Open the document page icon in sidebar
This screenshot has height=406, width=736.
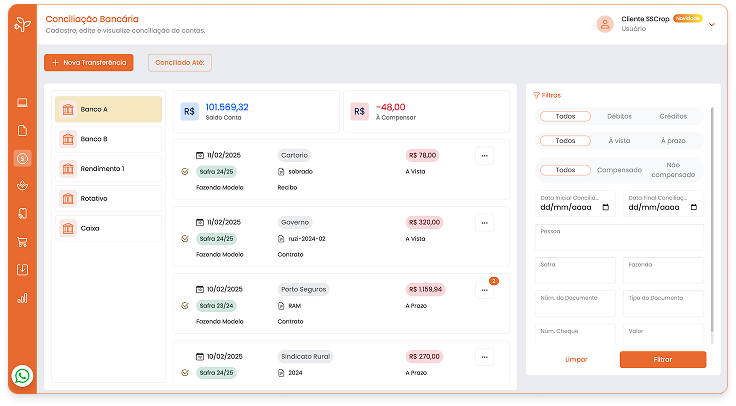coord(22,130)
